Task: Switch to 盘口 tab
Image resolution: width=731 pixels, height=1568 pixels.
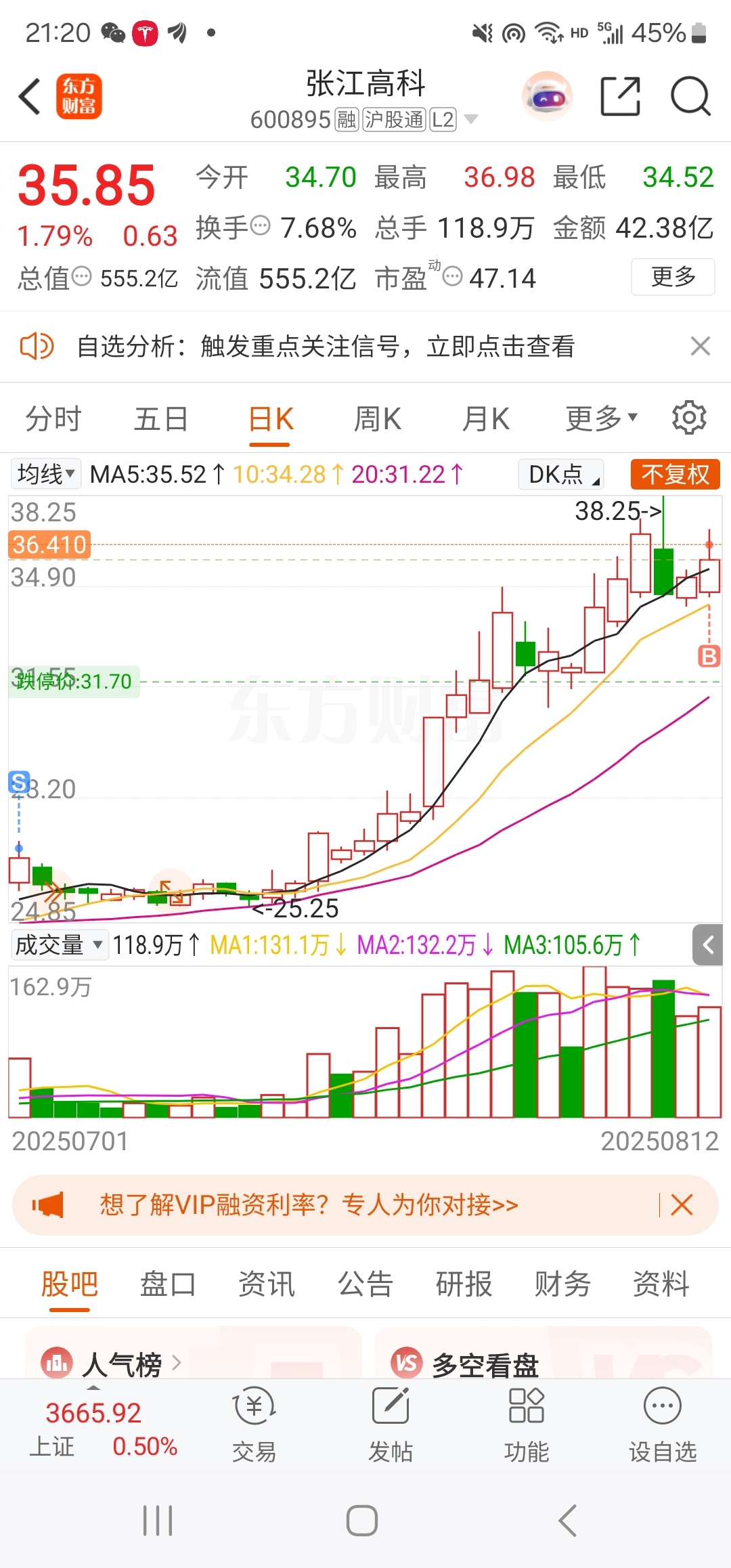Action: (168, 1284)
